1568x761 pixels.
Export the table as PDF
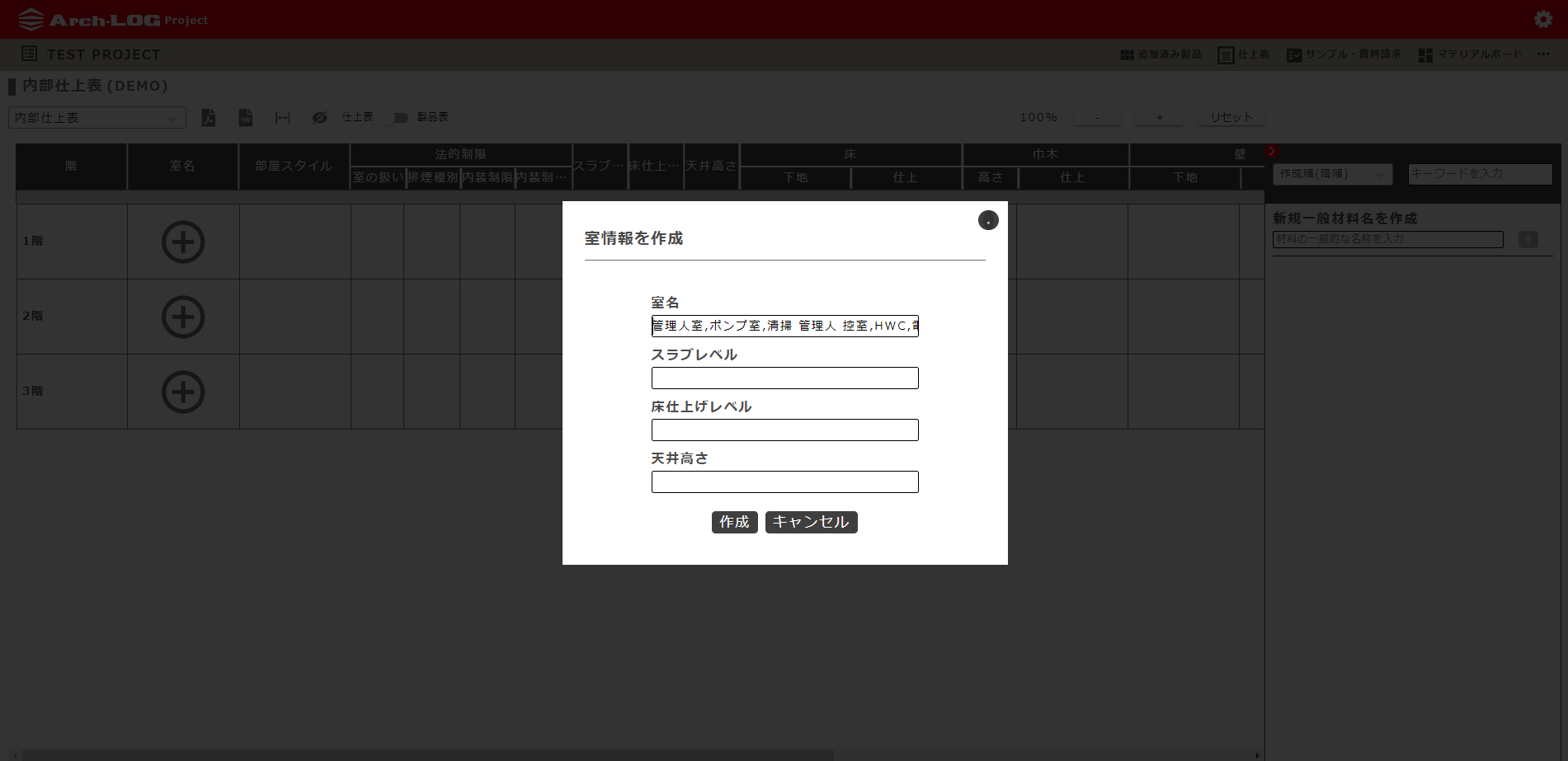click(209, 118)
